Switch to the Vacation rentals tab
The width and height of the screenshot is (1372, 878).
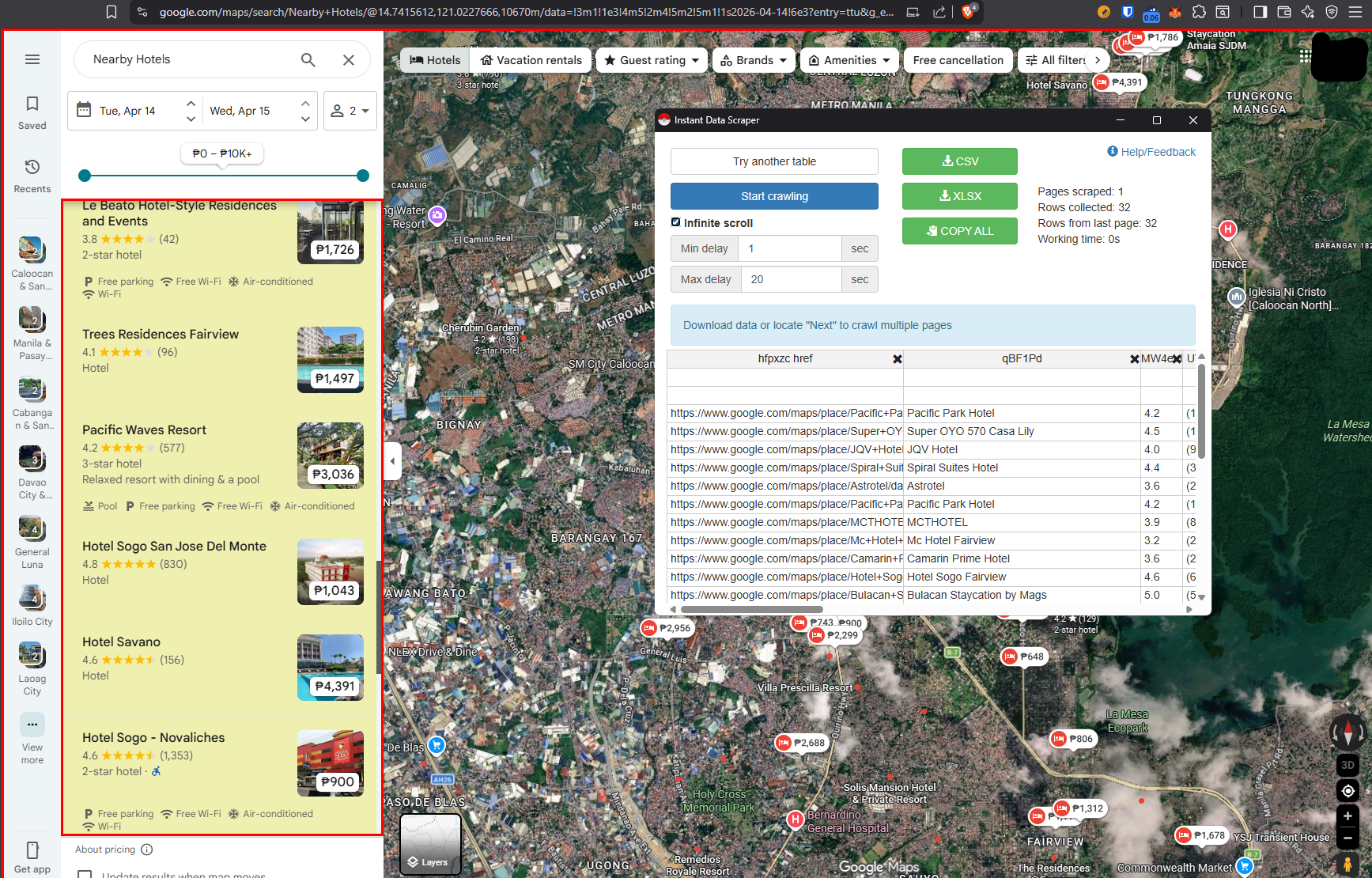click(531, 59)
